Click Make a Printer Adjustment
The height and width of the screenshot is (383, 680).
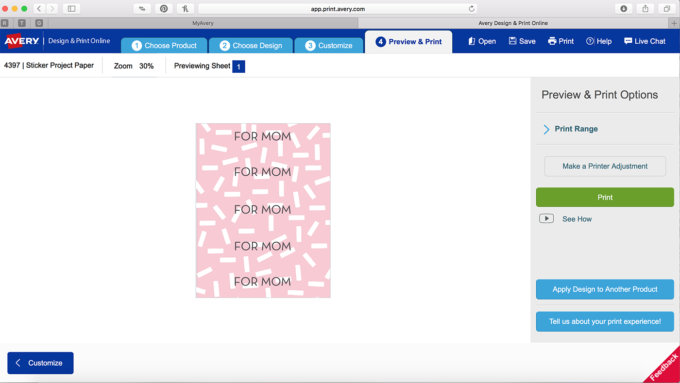coord(605,166)
